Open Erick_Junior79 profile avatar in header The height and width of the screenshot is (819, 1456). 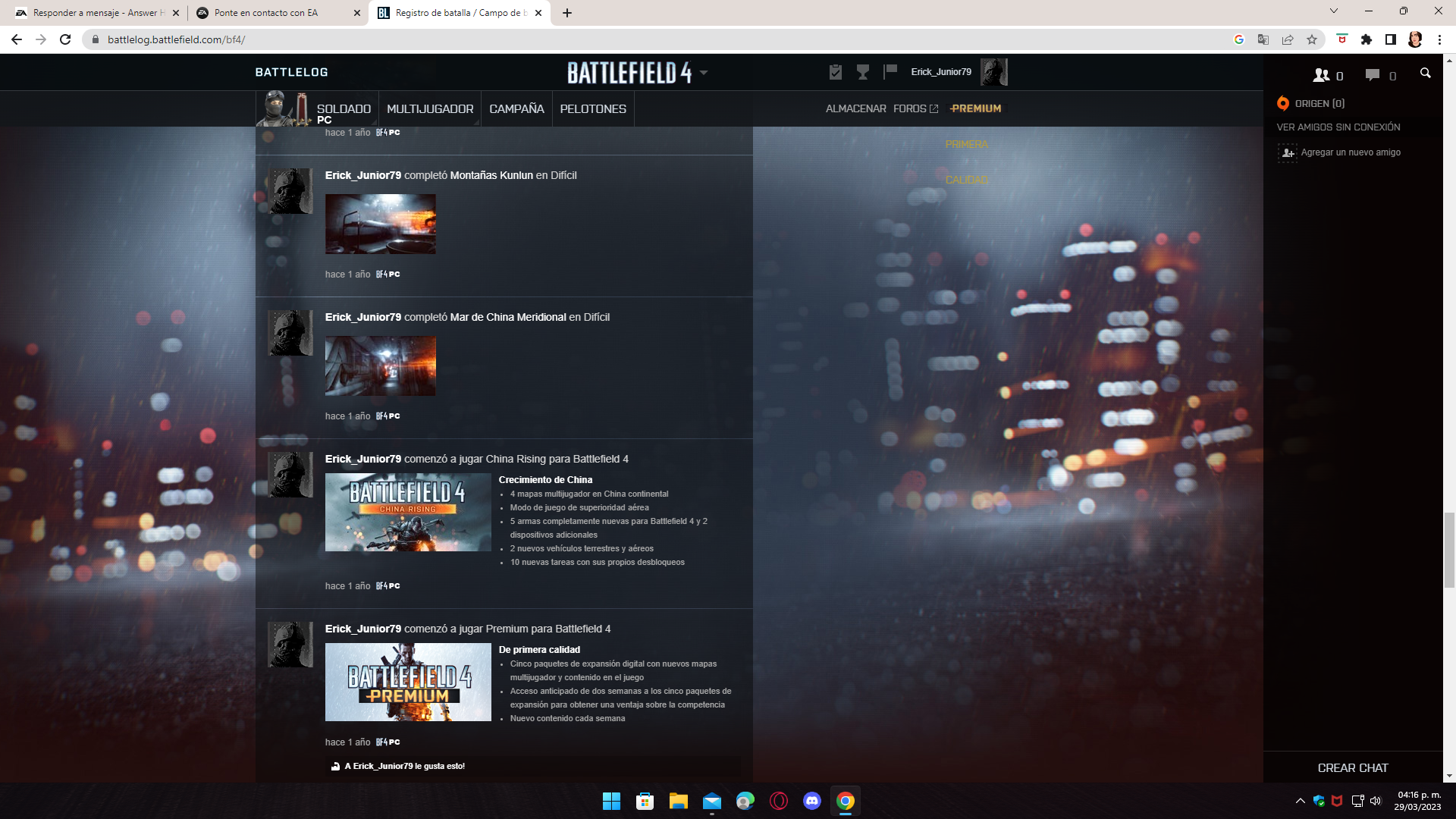(x=994, y=72)
